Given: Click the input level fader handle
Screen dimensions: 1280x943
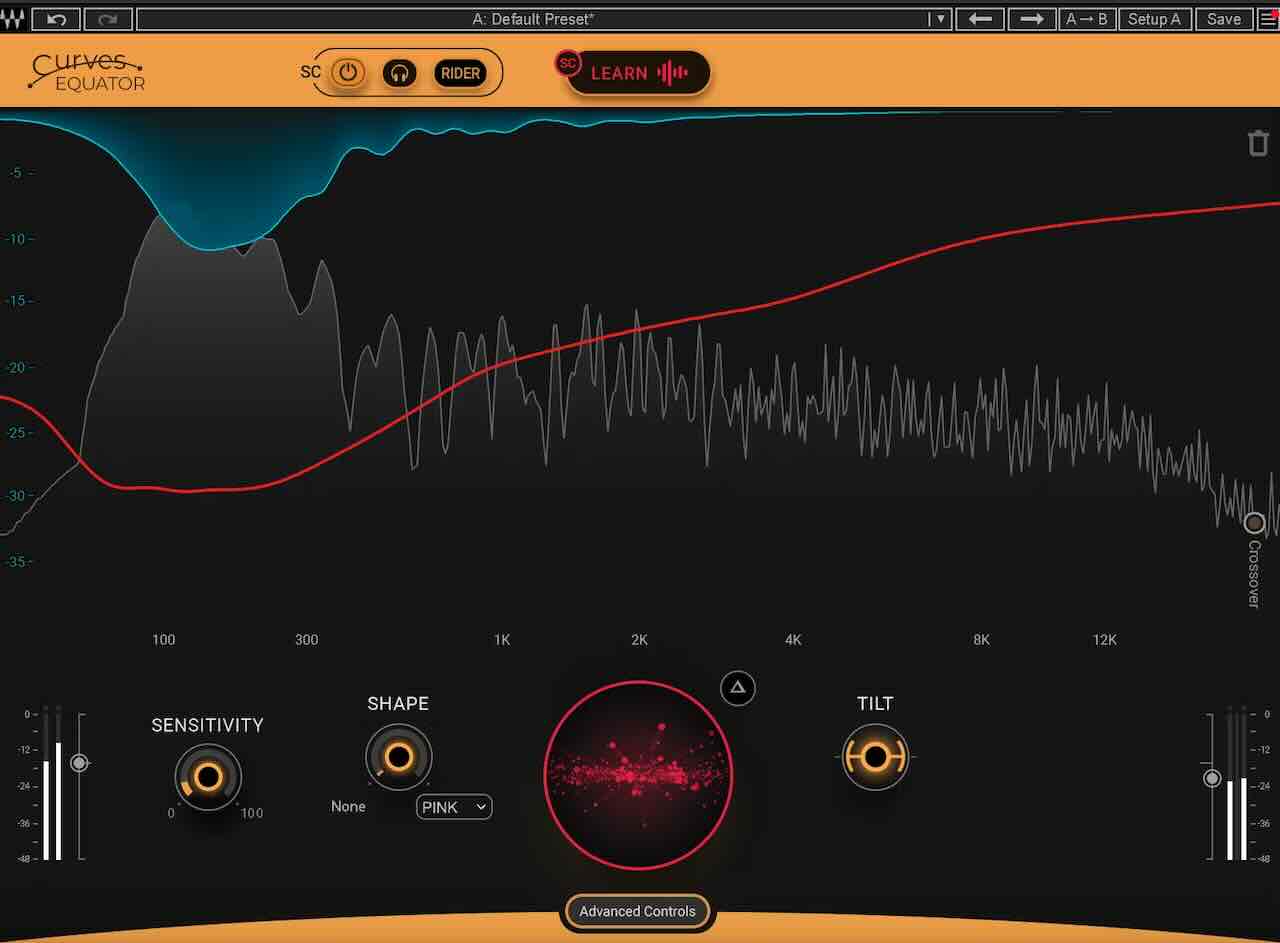Looking at the screenshot, I should [x=80, y=763].
